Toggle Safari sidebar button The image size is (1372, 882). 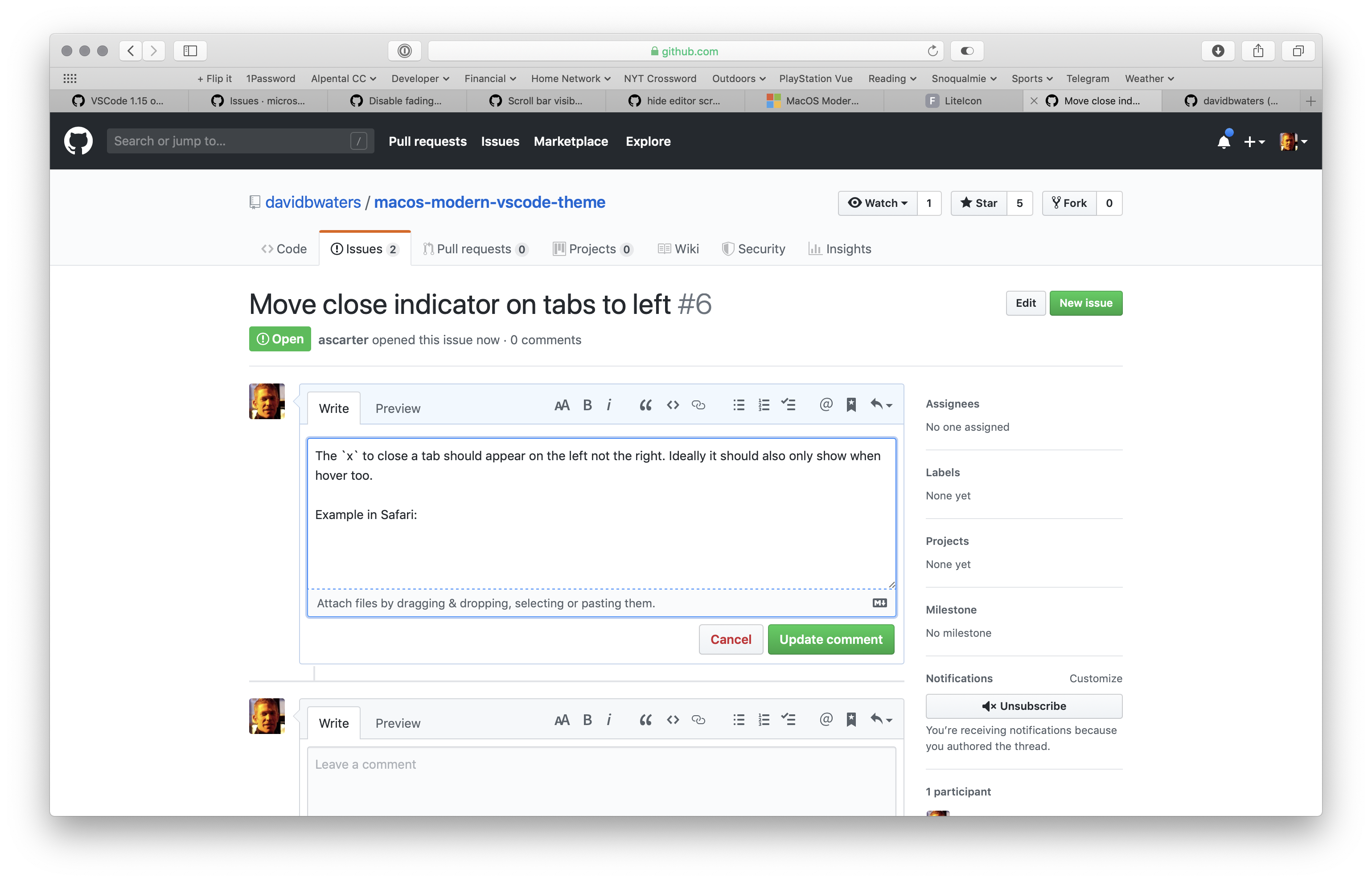[x=190, y=51]
